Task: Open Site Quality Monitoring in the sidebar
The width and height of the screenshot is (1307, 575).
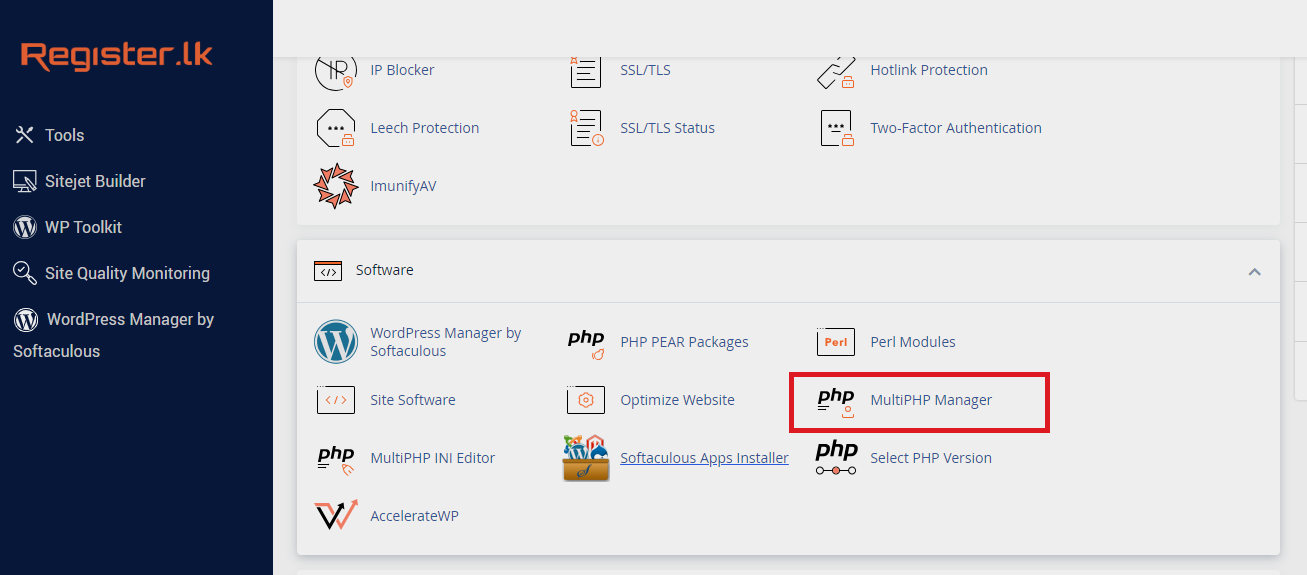Action: (x=127, y=273)
